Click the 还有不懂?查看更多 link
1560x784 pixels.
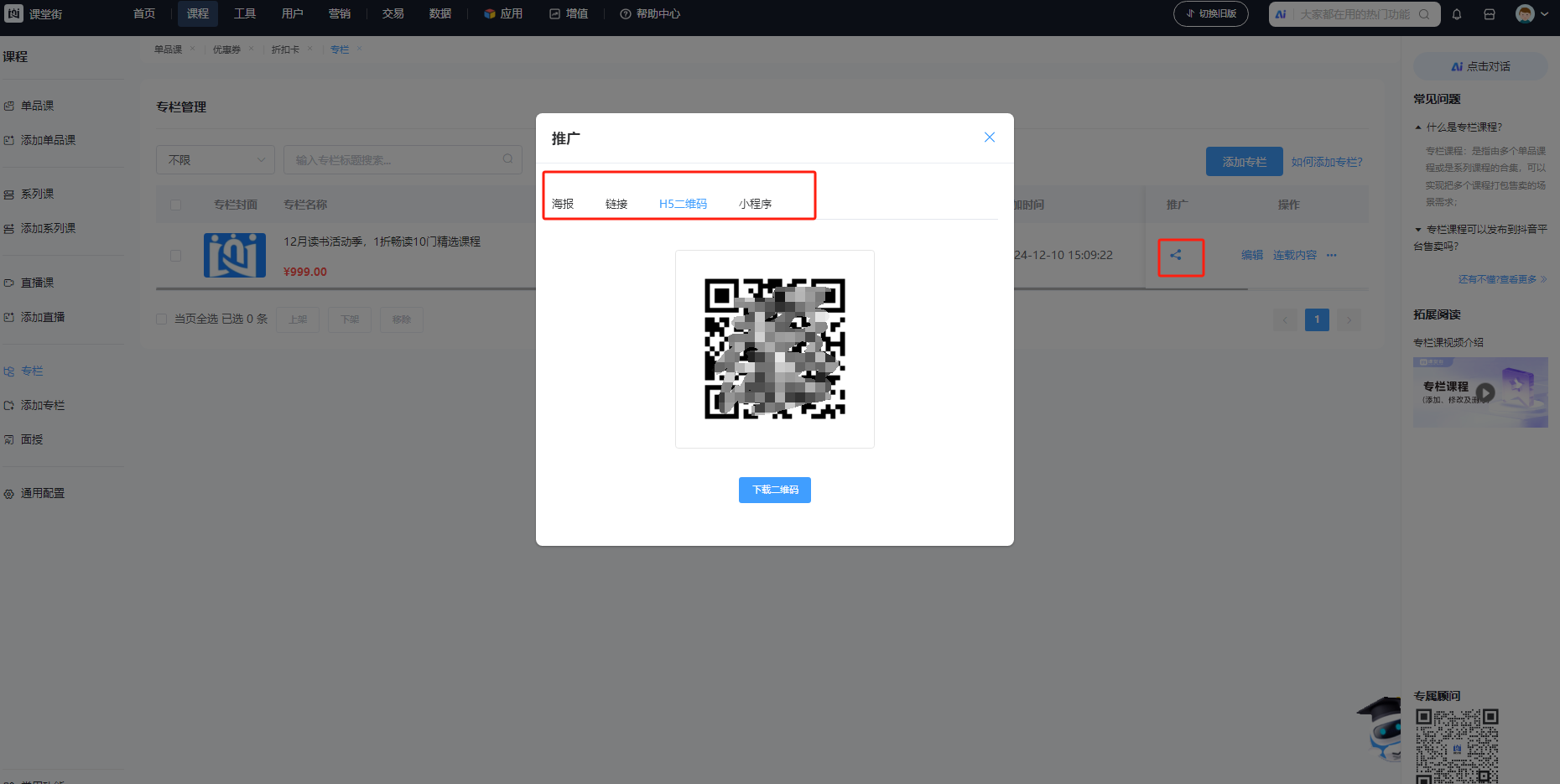(x=1502, y=279)
